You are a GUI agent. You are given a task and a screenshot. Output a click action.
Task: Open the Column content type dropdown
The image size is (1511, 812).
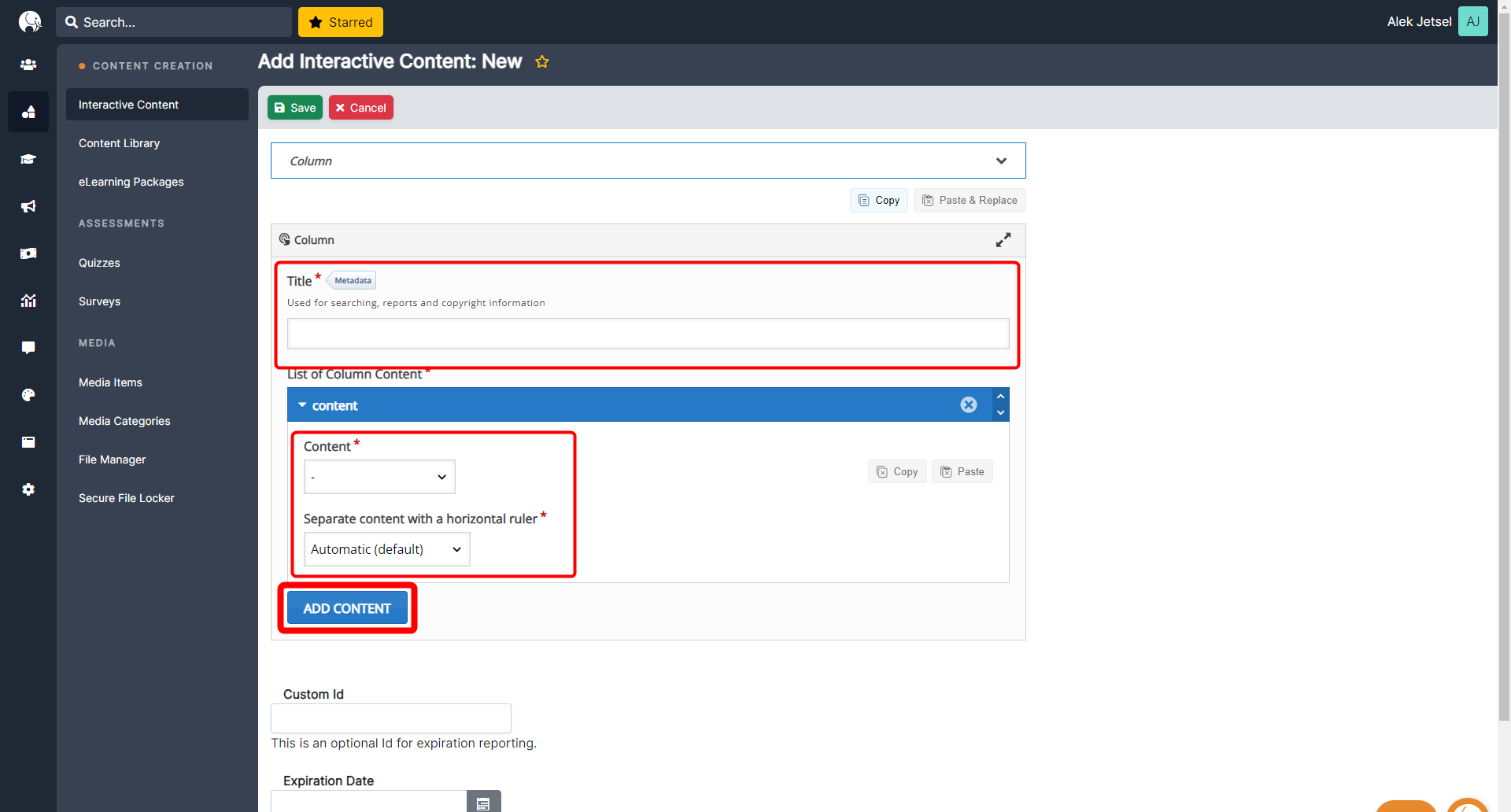[x=648, y=161]
